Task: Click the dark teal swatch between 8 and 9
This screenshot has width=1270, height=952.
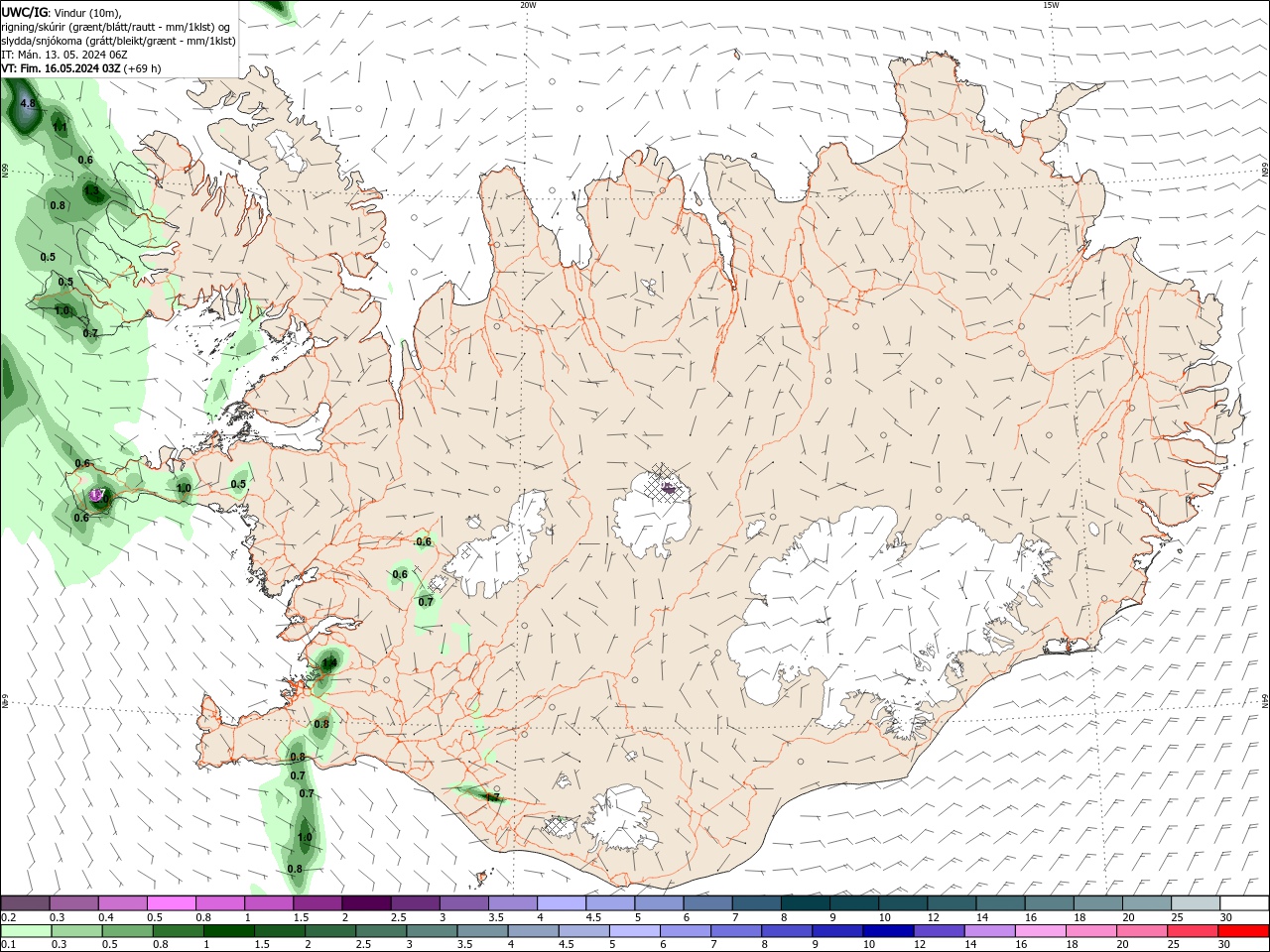Action: tap(805, 903)
